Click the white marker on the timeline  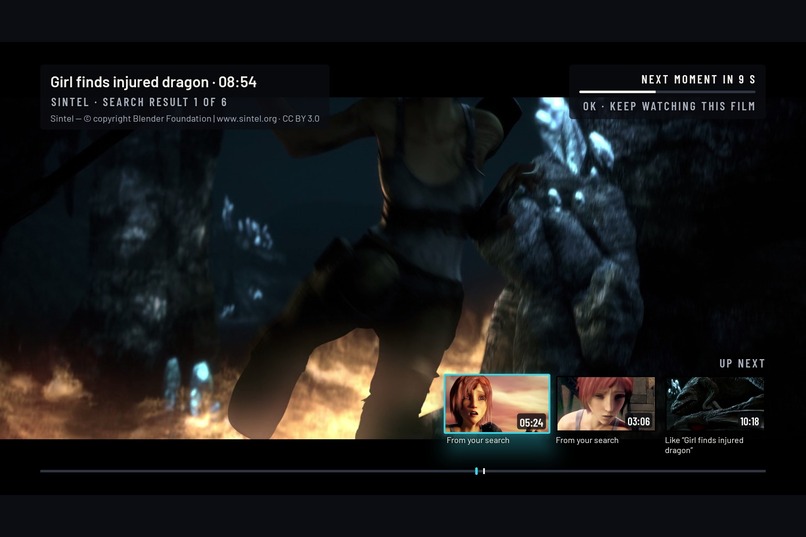(x=484, y=471)
